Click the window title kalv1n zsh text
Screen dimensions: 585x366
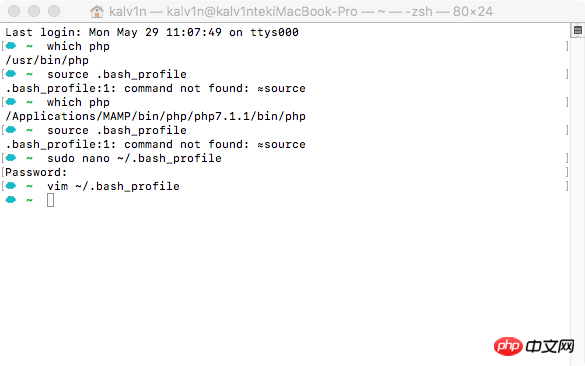(301, 12)
